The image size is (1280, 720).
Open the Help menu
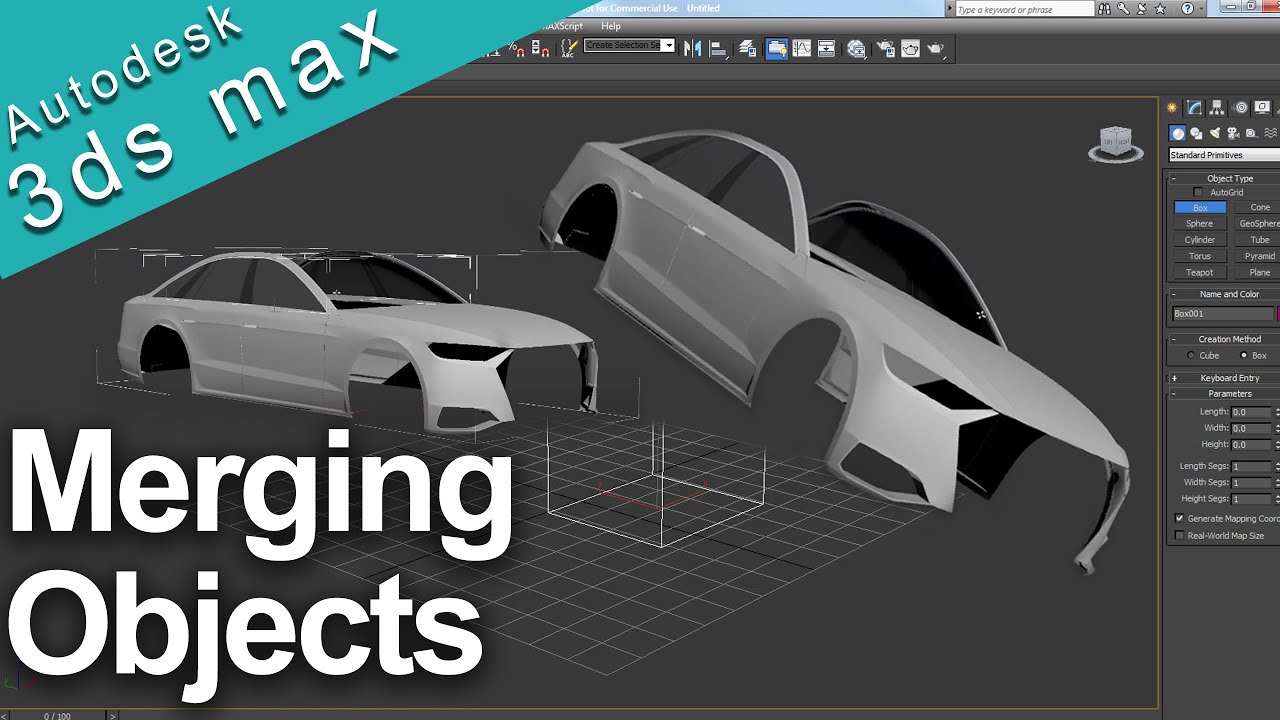pyautogui.click(x=611, y=26)
